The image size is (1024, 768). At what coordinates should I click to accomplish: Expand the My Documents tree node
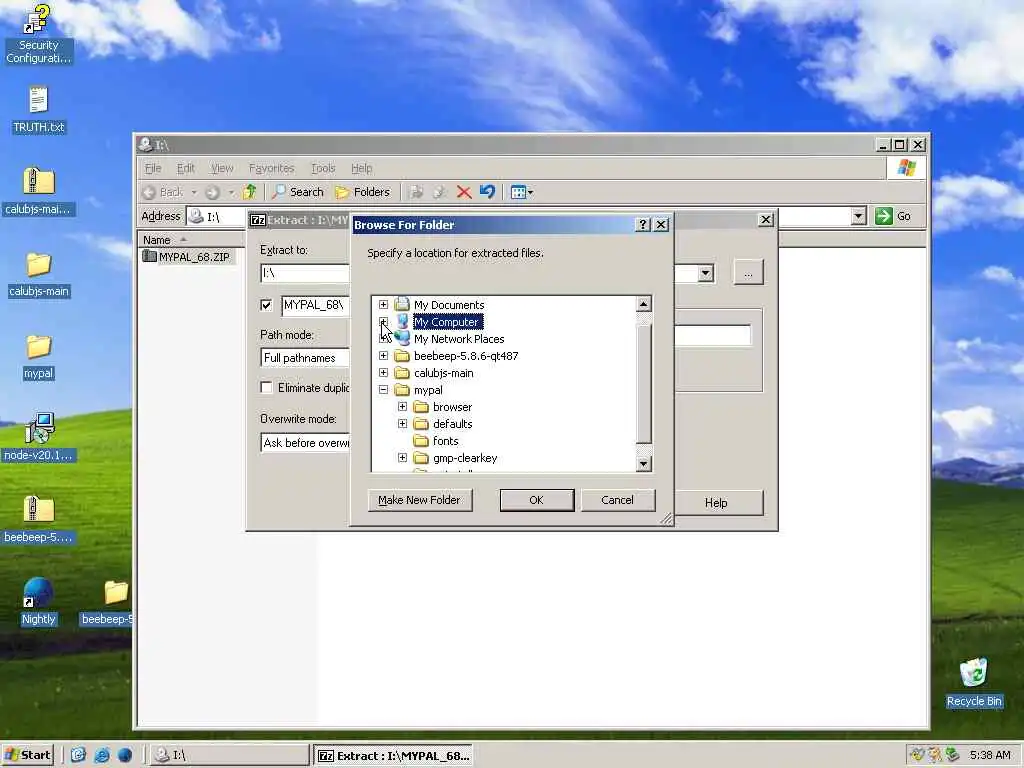coord(383,305)
